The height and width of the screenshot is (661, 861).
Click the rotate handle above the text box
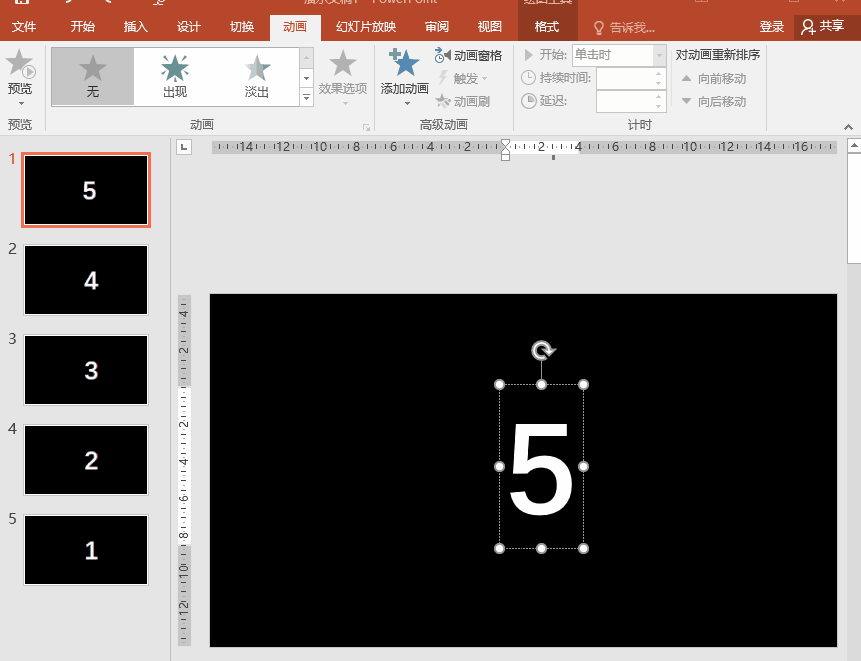point(543,350)
